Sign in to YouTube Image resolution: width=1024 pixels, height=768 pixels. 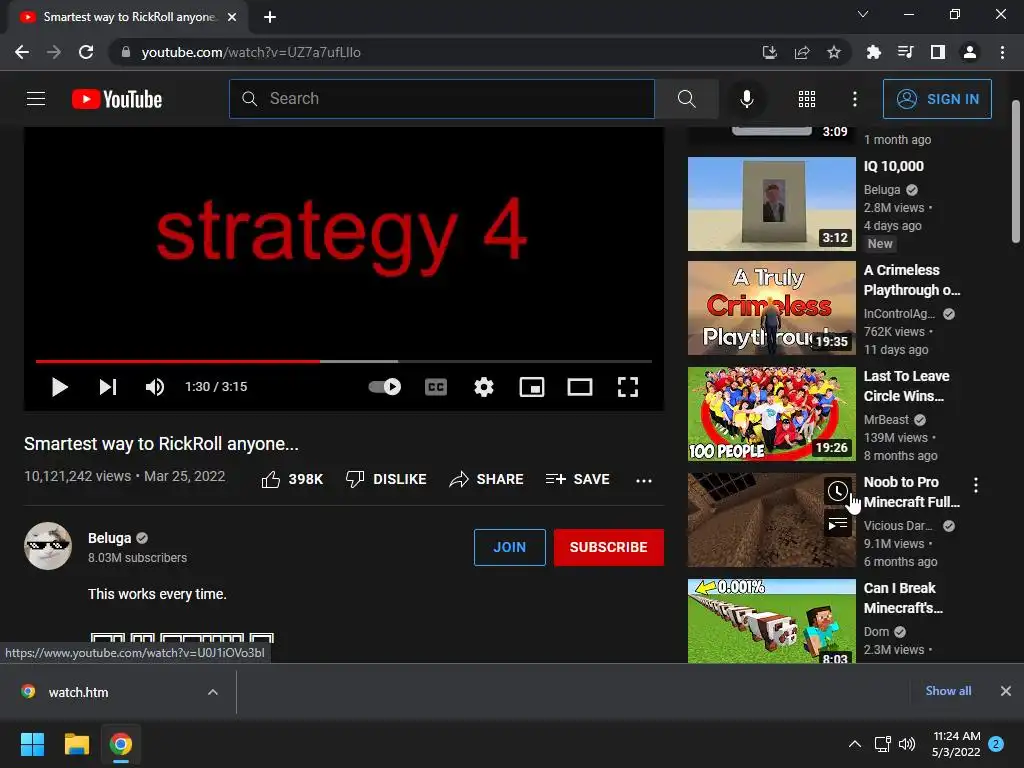(x=937, y=99)
